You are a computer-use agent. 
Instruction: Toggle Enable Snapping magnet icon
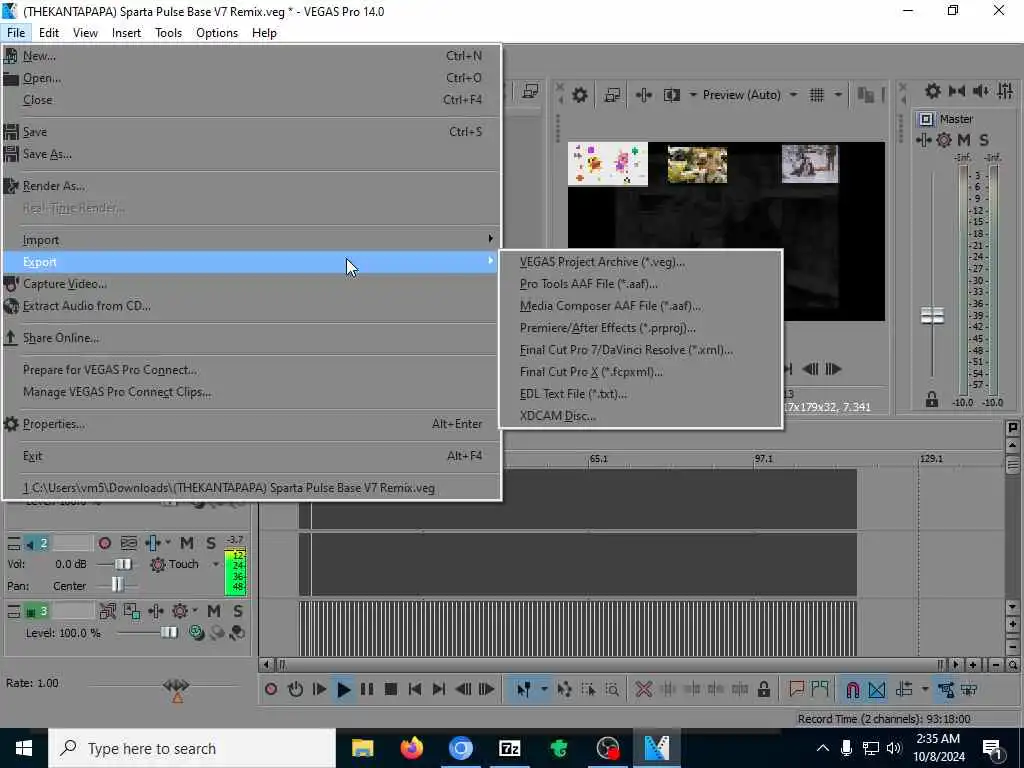852,689
